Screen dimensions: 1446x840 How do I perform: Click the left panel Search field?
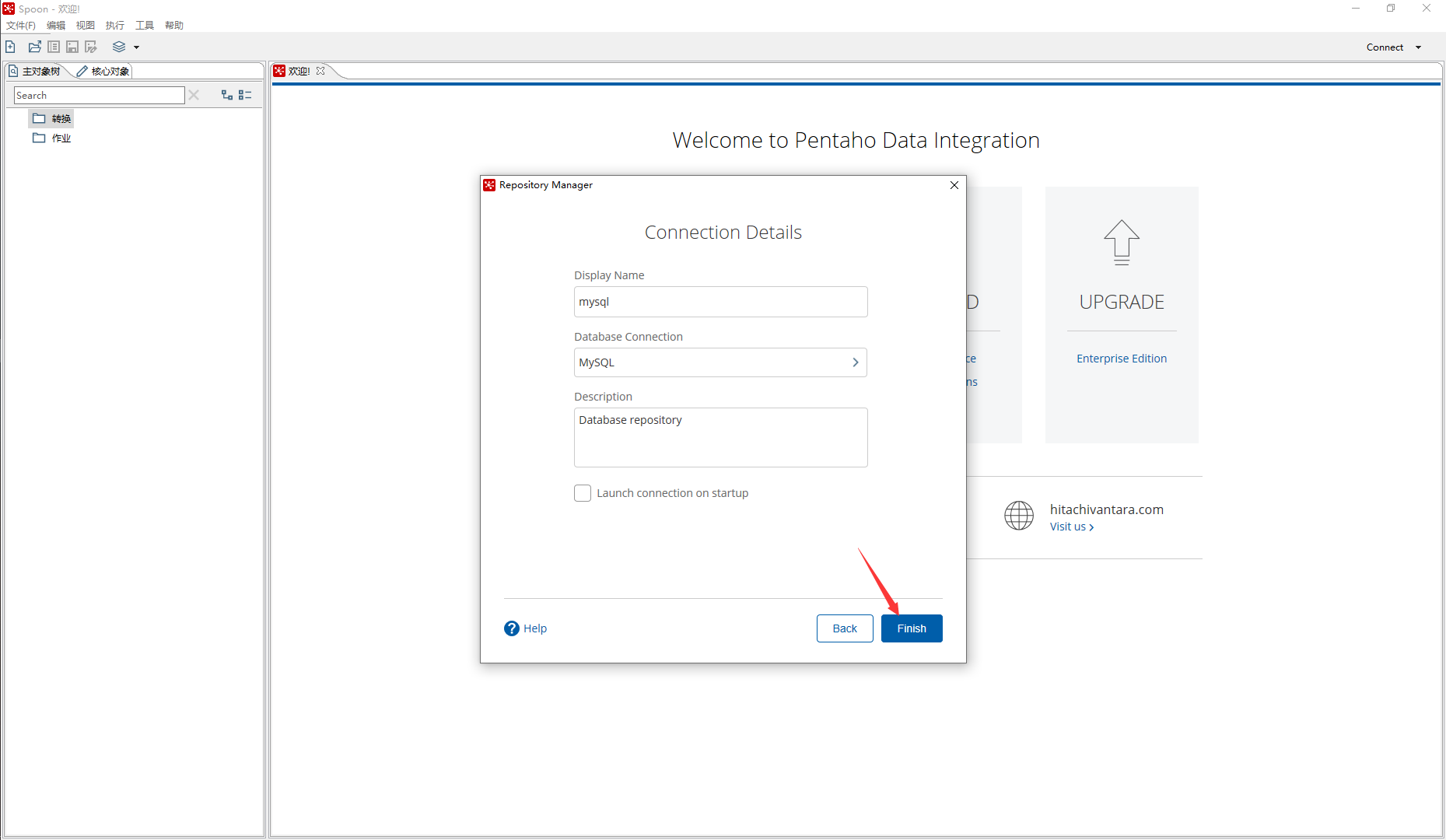[100, 95]
